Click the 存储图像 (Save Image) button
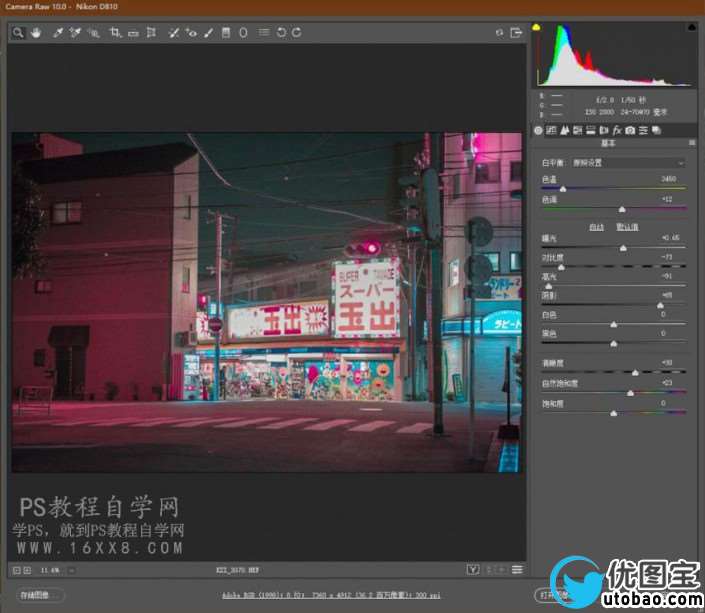The height and width of the screenshot is (613, 705). 38,595
